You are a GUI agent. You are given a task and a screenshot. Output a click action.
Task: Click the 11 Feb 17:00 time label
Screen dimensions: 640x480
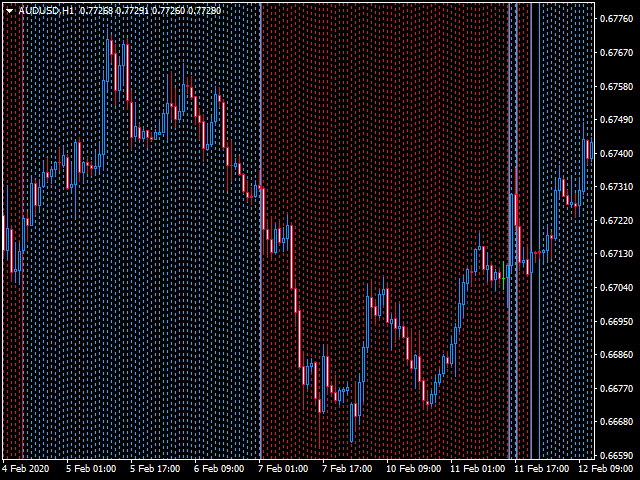pyautogui.click(x=542, y=469)
